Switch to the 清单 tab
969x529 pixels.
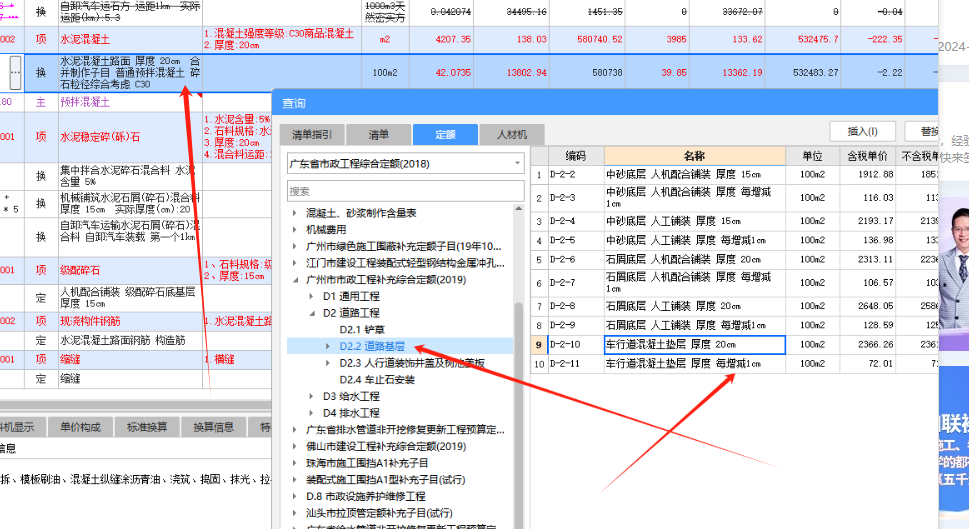click(x=378, y=134)
